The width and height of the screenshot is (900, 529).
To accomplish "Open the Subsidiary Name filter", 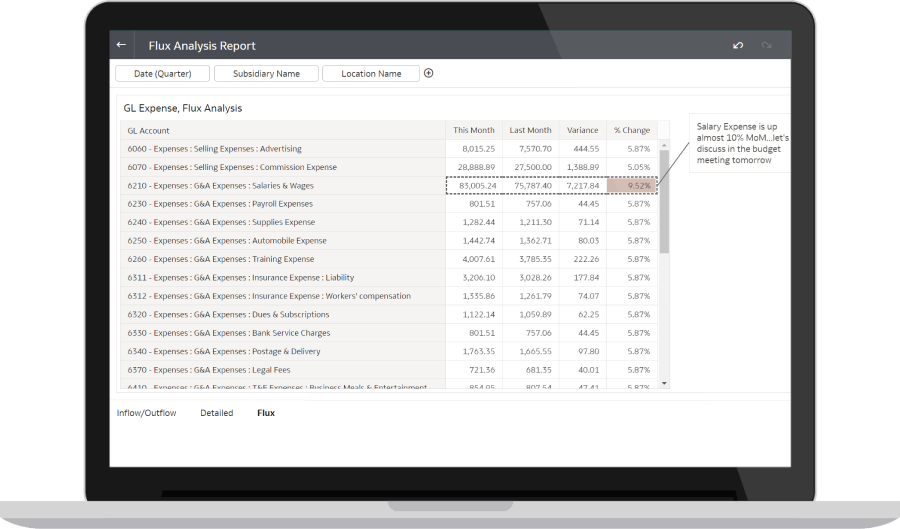I will [x=266, y=73].
